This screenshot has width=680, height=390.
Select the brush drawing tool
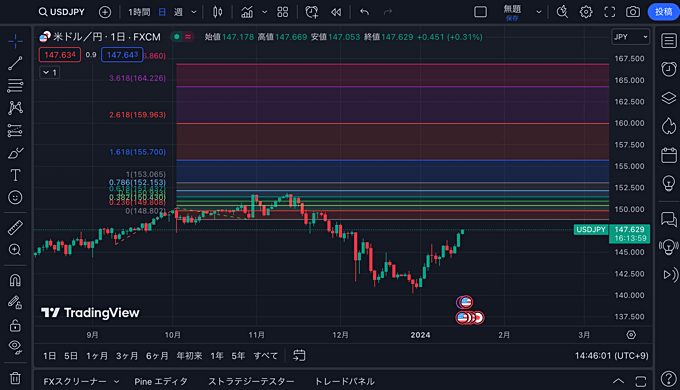tap(15, 153)
